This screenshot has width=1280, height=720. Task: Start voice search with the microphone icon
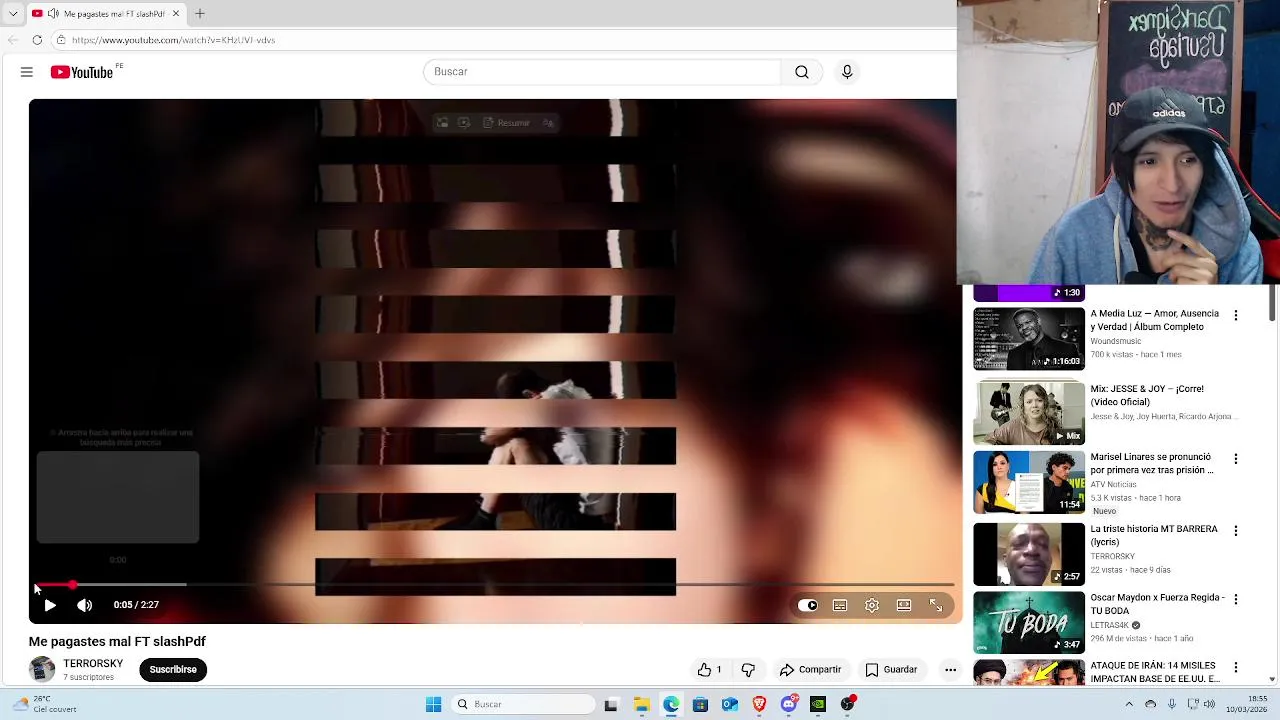(847, 72)
